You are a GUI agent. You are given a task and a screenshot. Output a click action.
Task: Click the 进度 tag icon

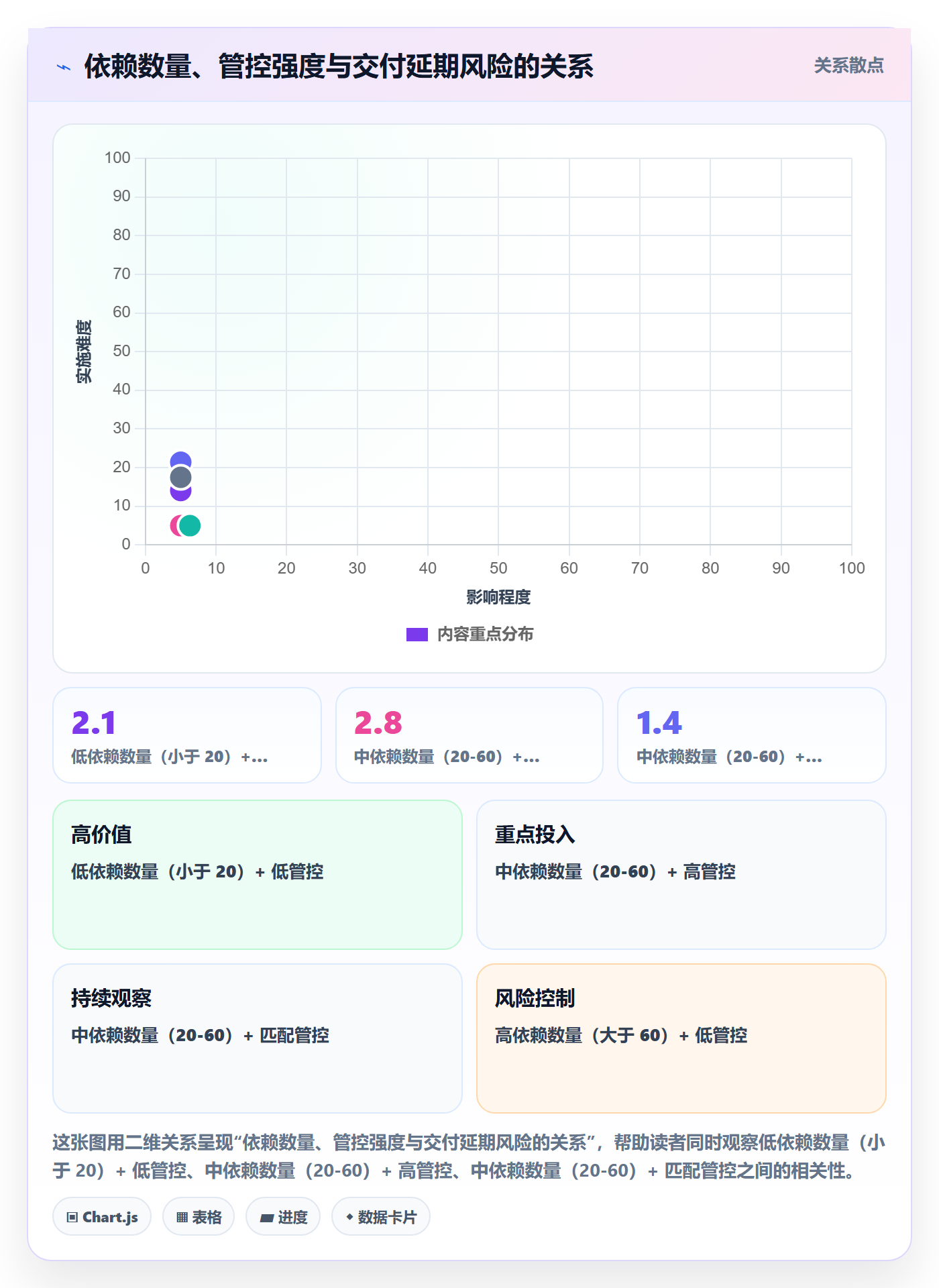(x=266, y=1218)
